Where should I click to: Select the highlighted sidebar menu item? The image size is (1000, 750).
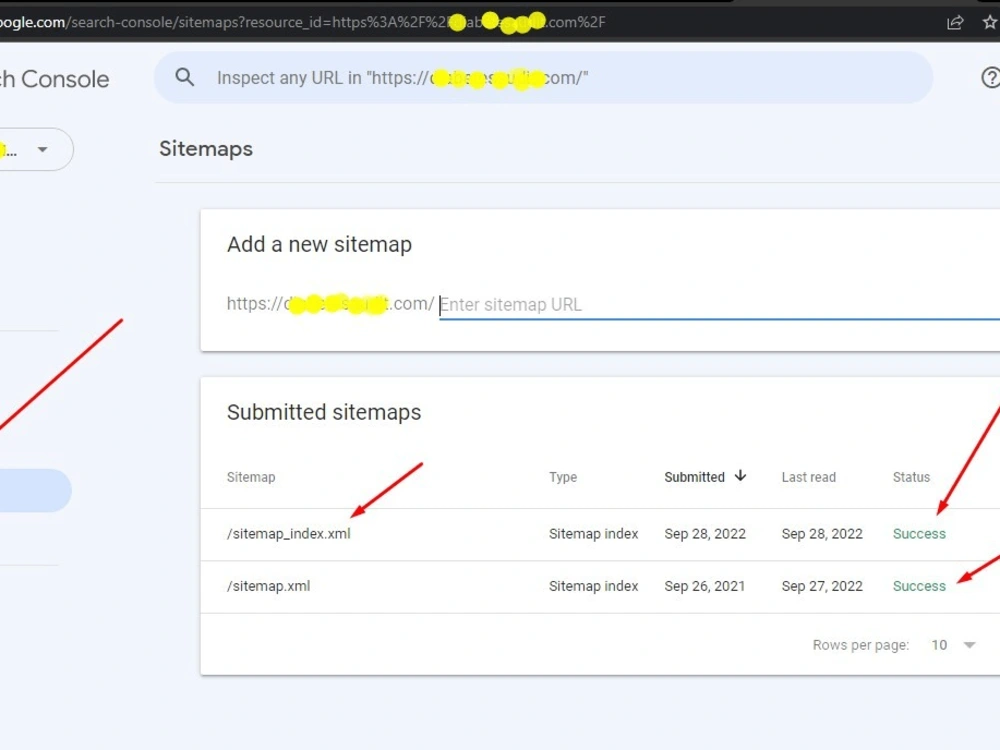click(x=35, y=490)
